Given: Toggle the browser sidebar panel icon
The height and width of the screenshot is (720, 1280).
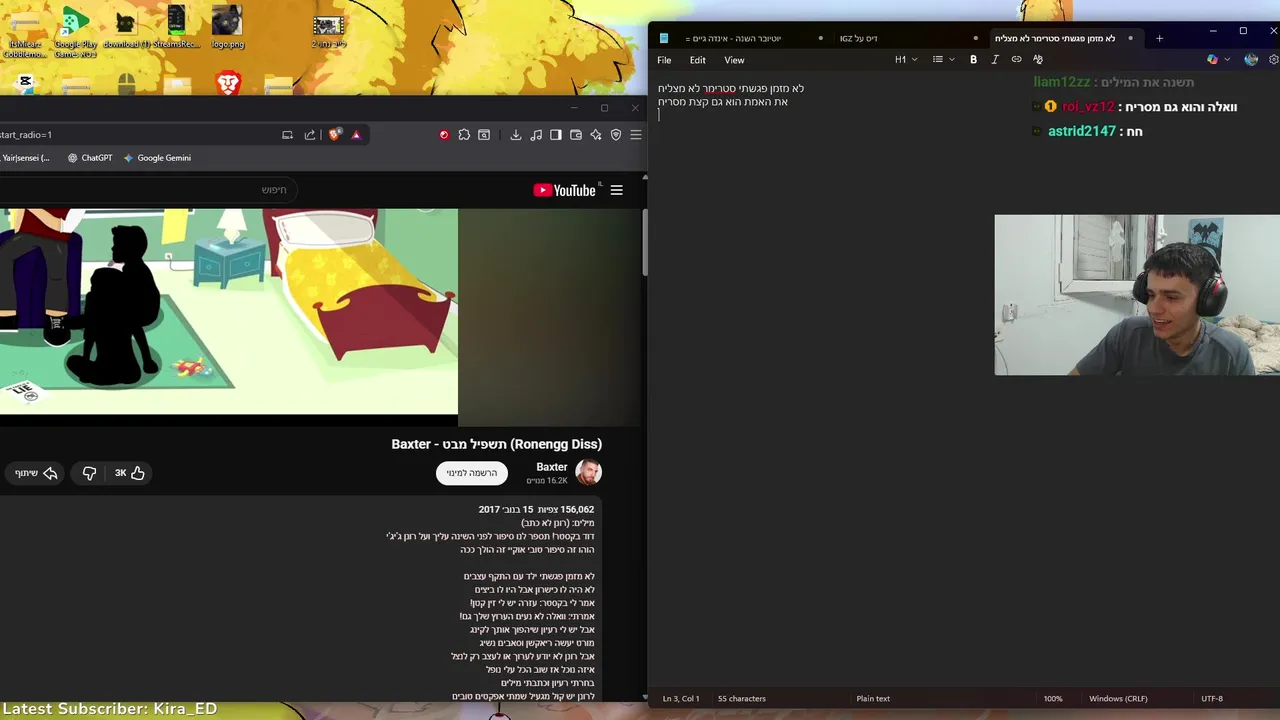Looking at the screenshot, I should click(x=556, y=135).
